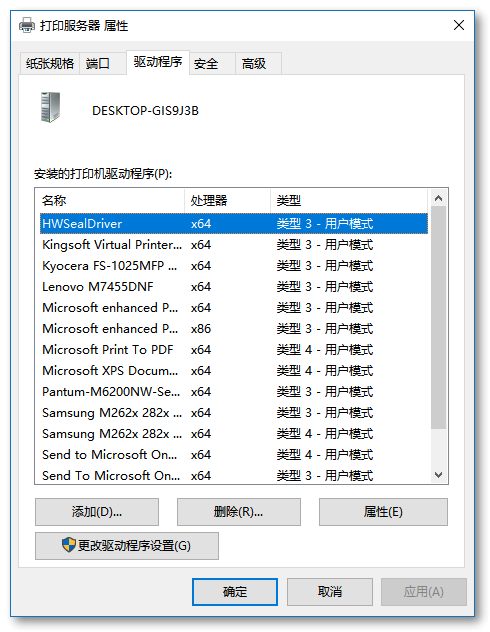Click the 类型 4 - 用户模式 cell of Microsoft Print To PDF
This screenshot has height=632, width=490.
tap(325, 349)
